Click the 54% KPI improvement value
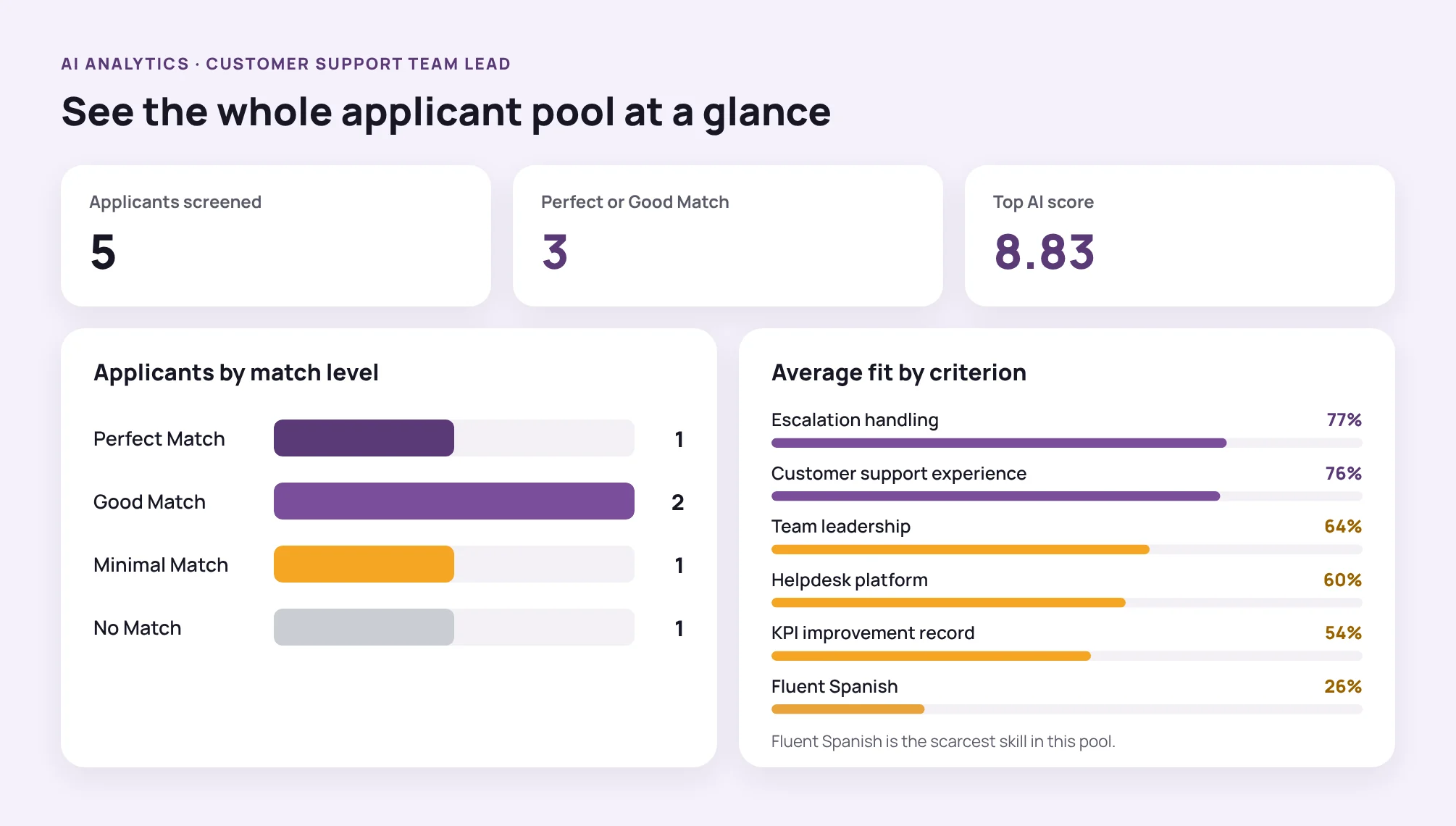1456x826 pixels. pyautogui.click(x=1343, y=633)
